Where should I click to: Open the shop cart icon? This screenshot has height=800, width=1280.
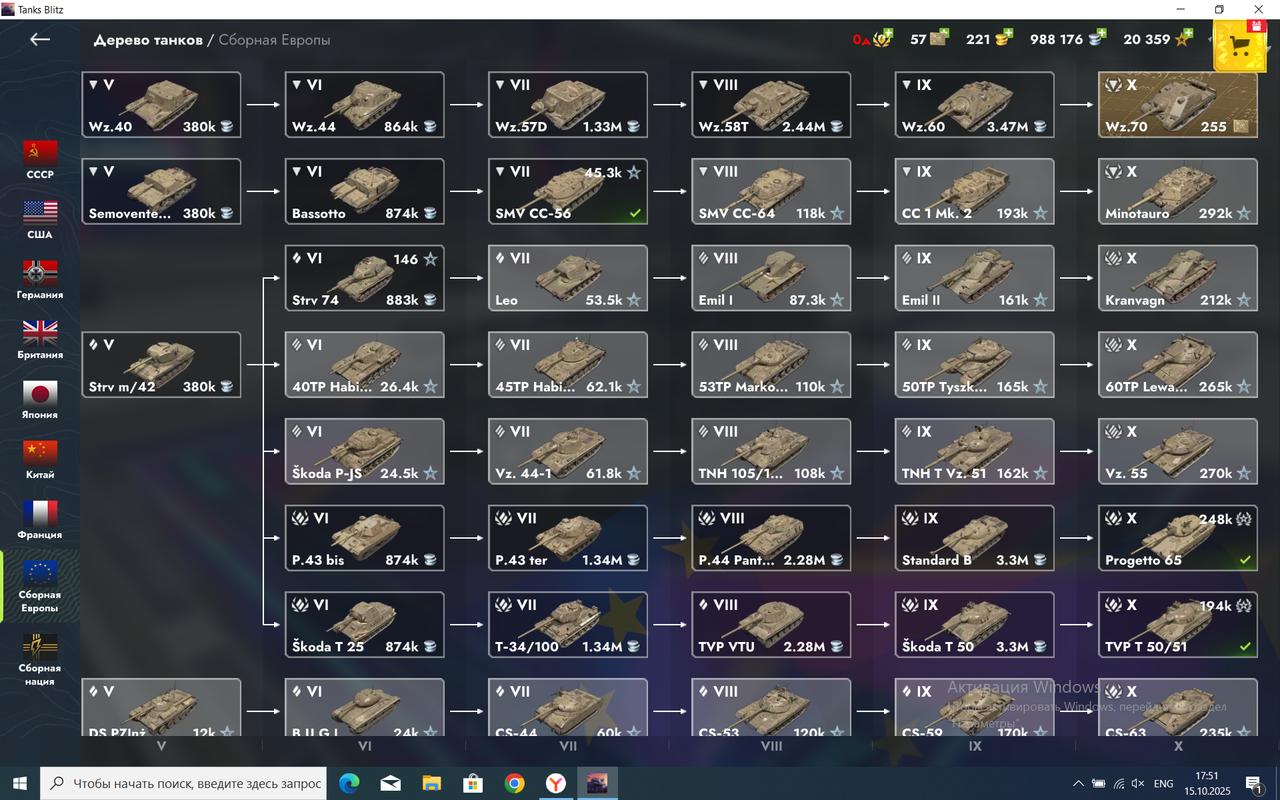tap(1239, 44)
